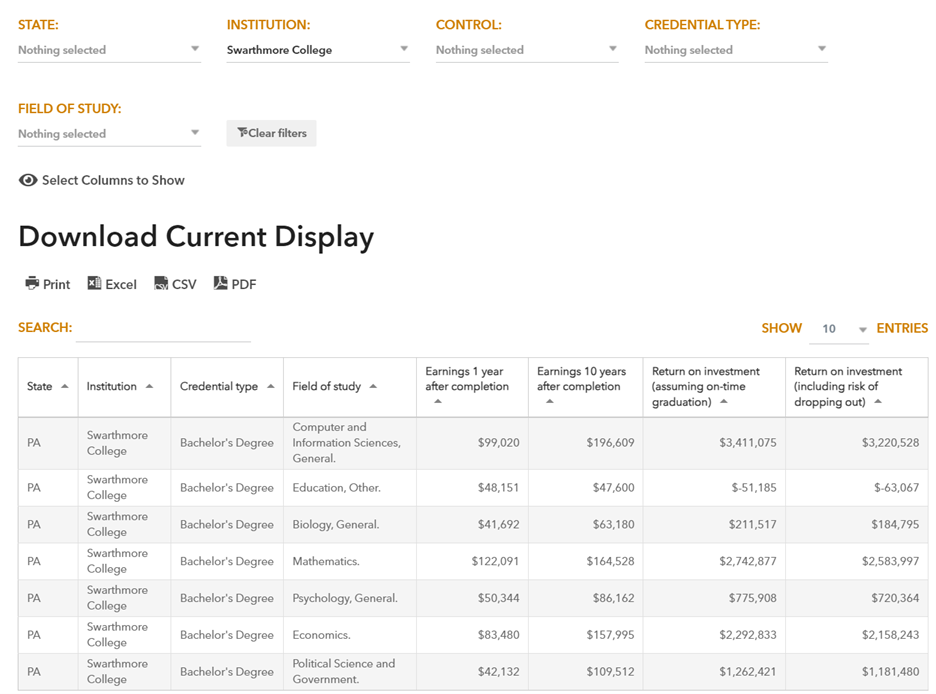The image size is (936, 694).
Task: Click Return on investment (including risk of dropping out) header
Action: coord(857,387)
